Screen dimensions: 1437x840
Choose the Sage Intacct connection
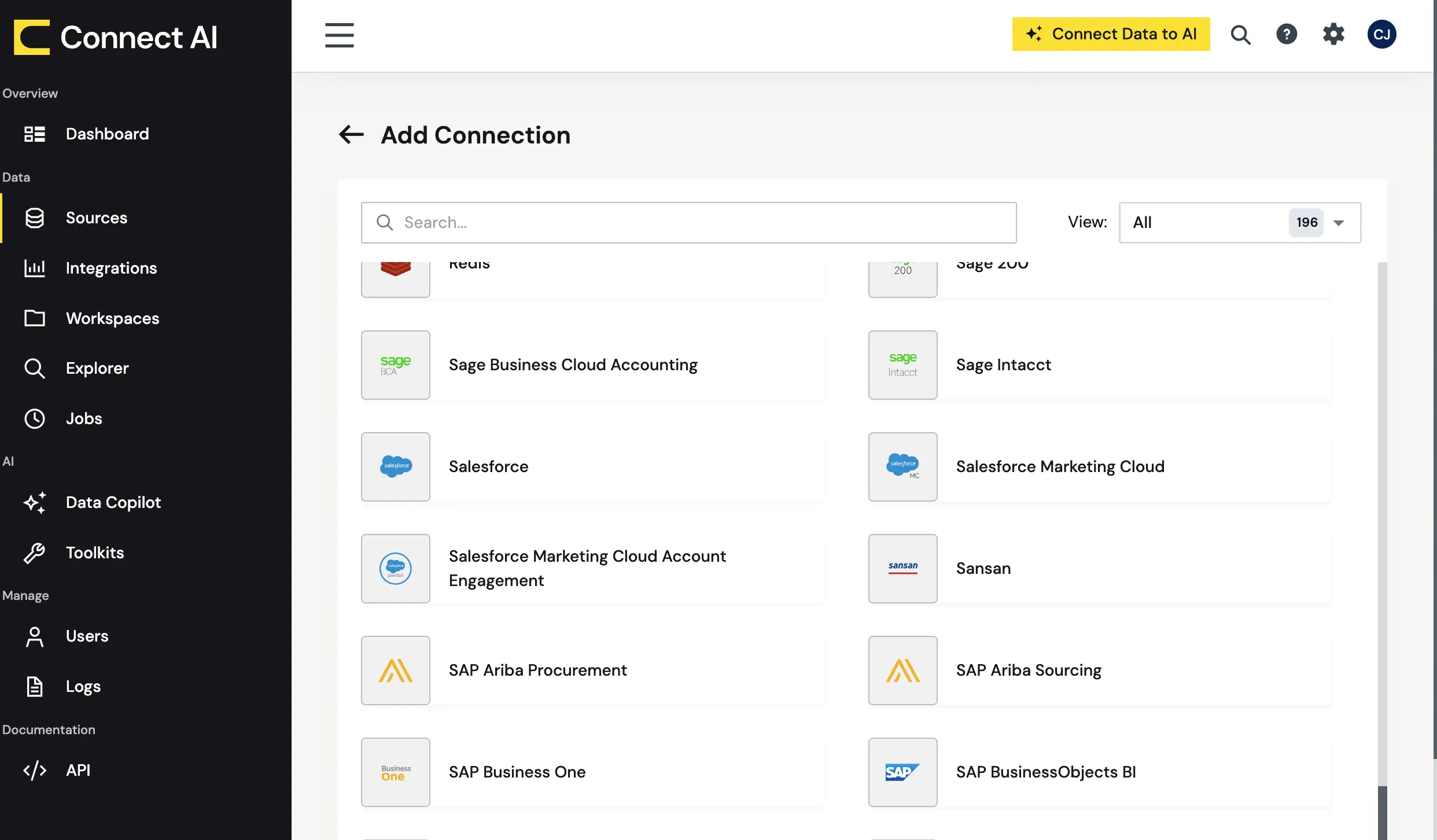pos(1003,365)
